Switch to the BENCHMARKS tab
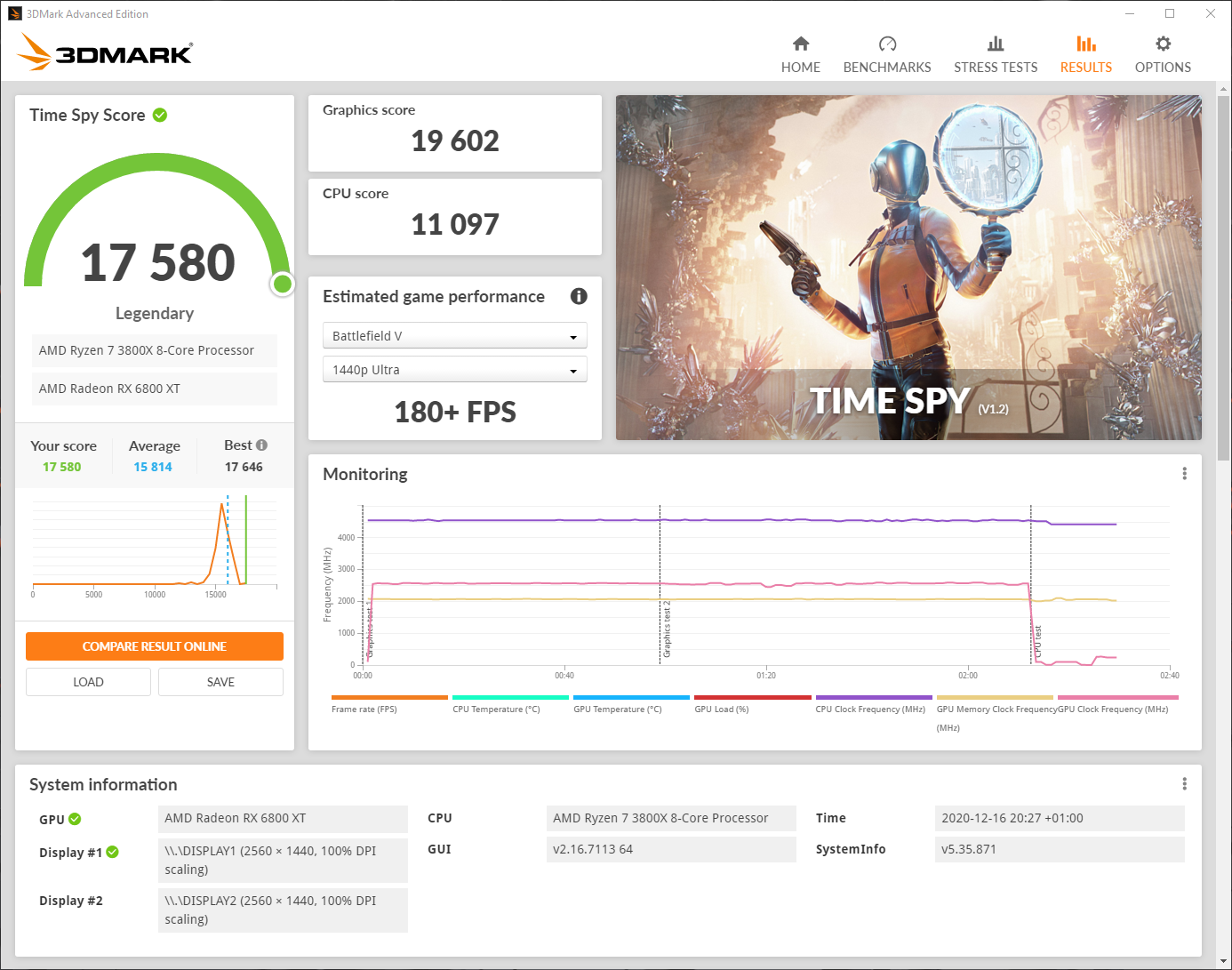The width and height of the screenshot is (1232, 970). coord(887,55)
